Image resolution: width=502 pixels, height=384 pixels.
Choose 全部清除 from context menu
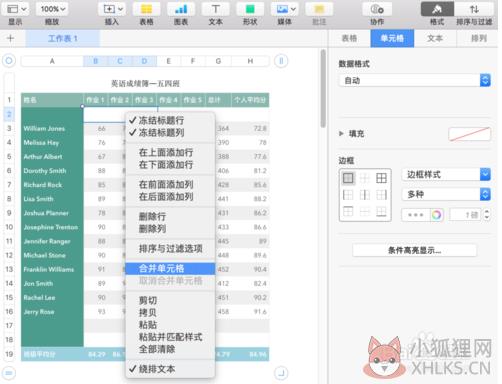[x=170, y=349]
